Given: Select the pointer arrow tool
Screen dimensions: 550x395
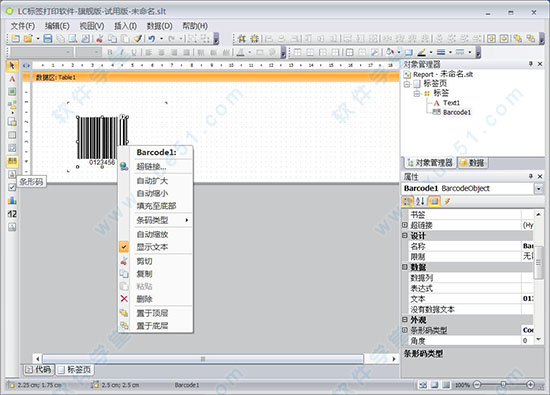Looking at the screenshot, I should click(x=12, y=66).
